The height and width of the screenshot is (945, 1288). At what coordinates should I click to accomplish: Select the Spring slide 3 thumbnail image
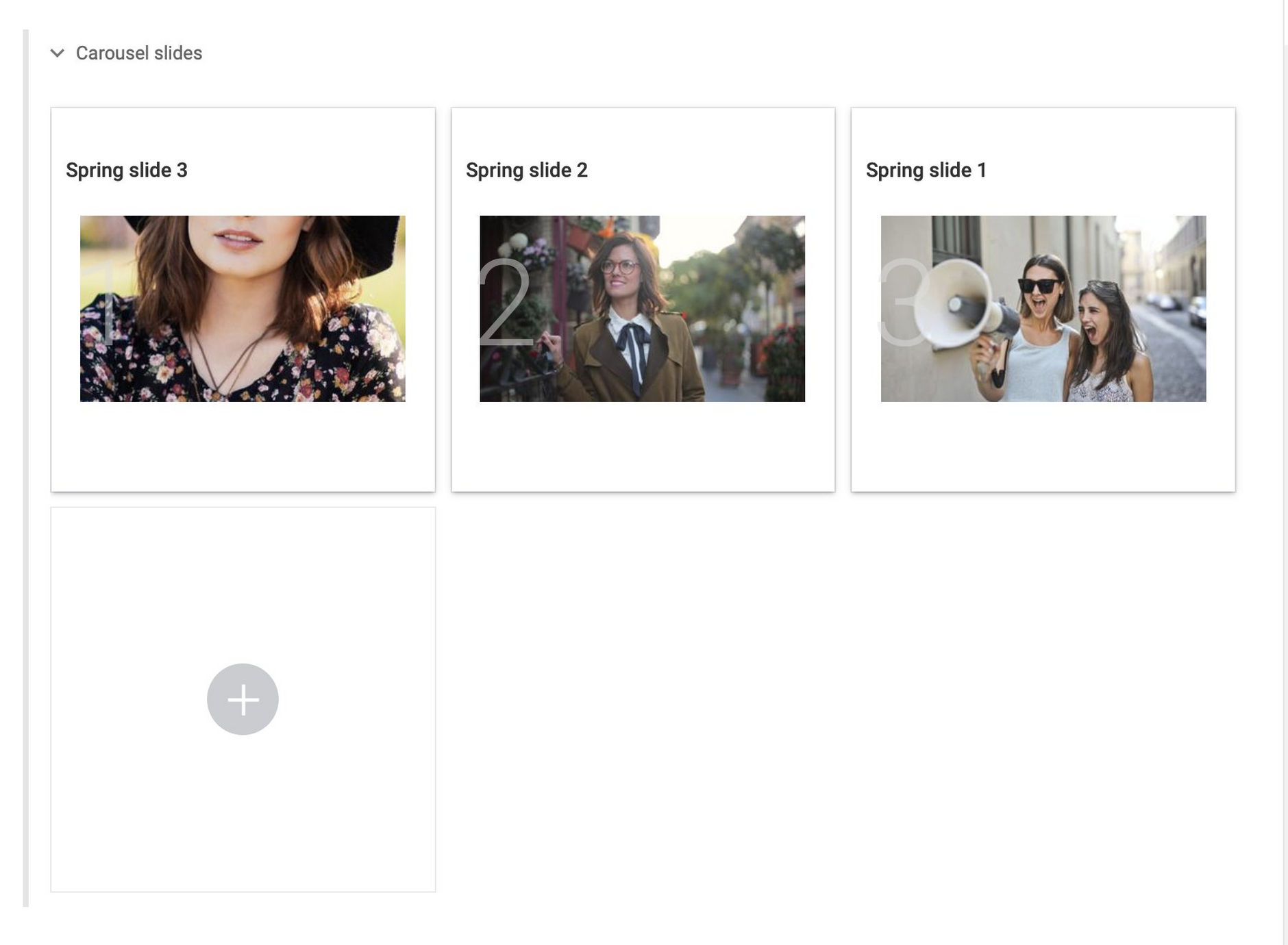pyautogui.click(x=243, y=308)
